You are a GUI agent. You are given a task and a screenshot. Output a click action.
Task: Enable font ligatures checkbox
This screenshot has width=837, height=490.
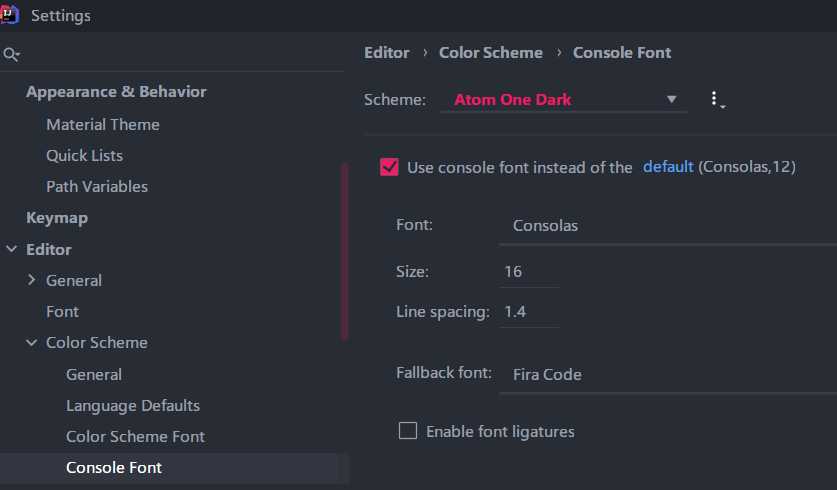(408, 431)
